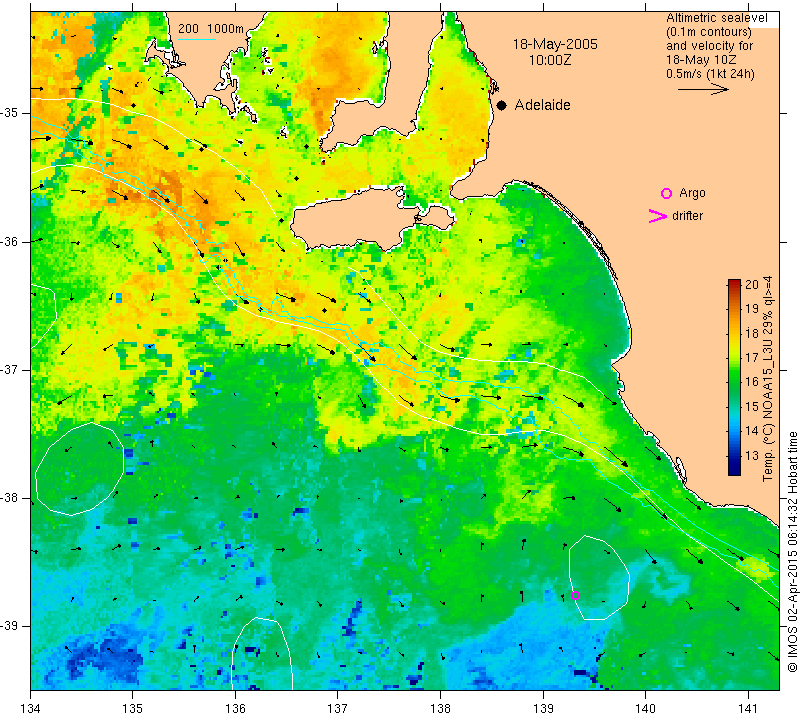The height and width of the screenshot is (720, 800).
Task: Click the longitude axis label '139'
Action: coord(543,708)
